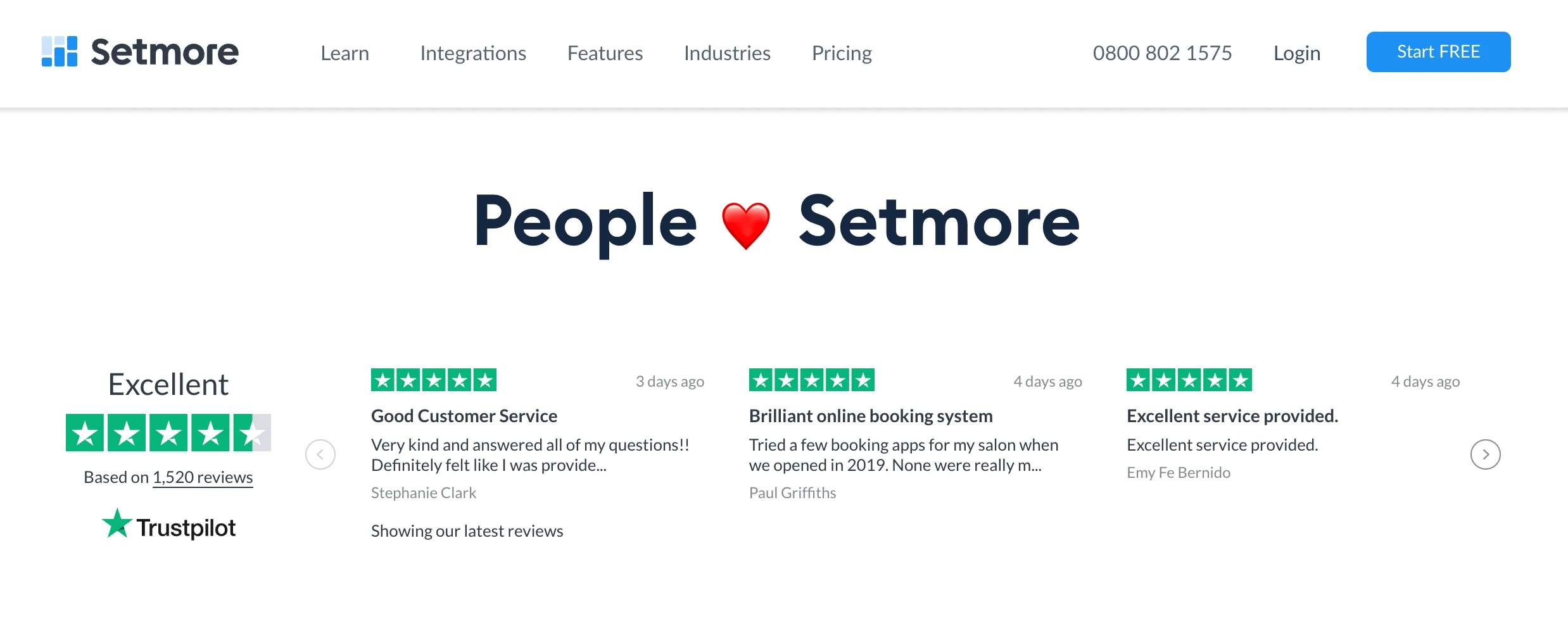Open the Features menu

click(x=605, y=53)
